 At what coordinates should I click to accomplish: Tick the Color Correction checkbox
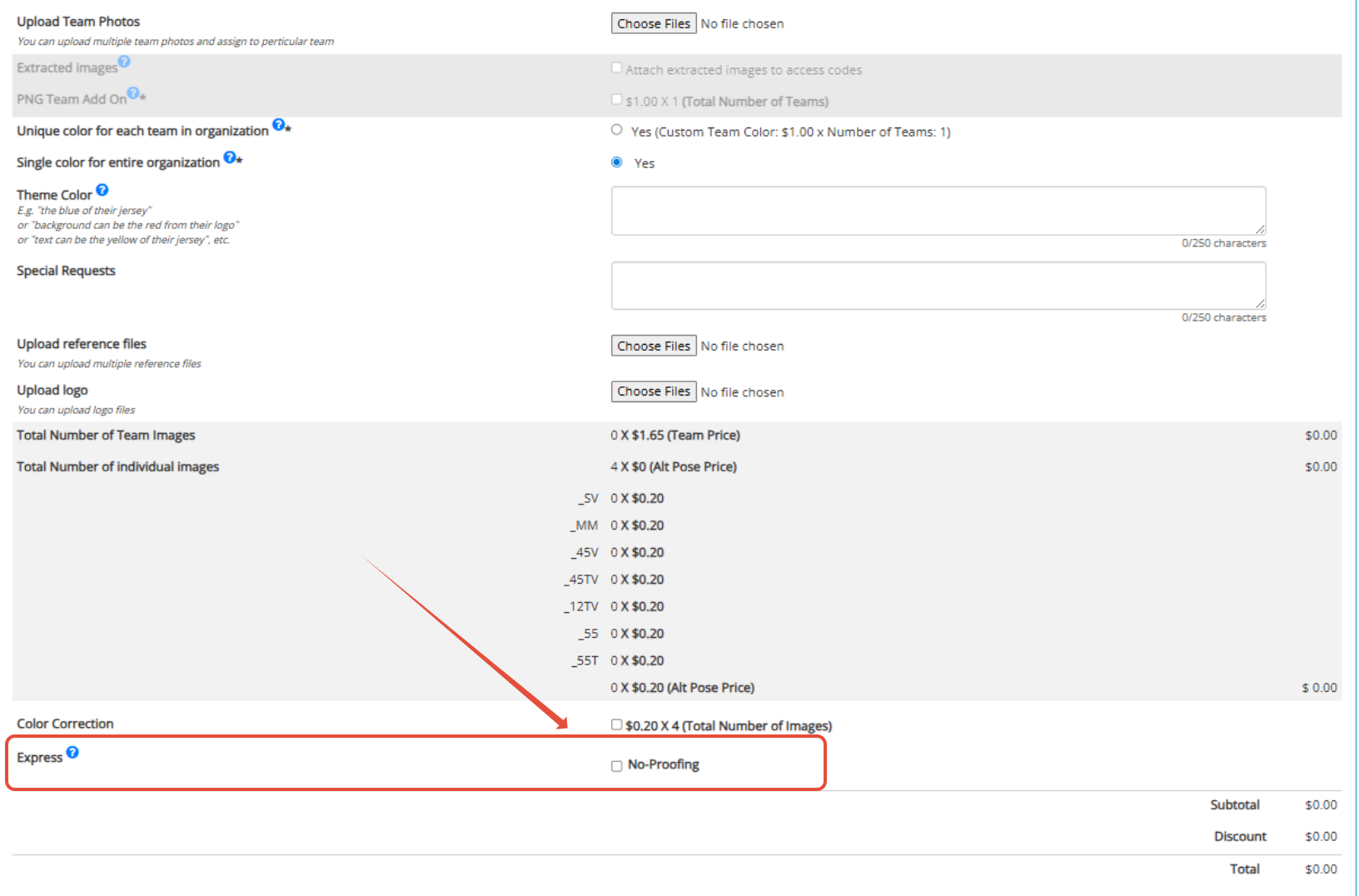(x=617, y=724)
